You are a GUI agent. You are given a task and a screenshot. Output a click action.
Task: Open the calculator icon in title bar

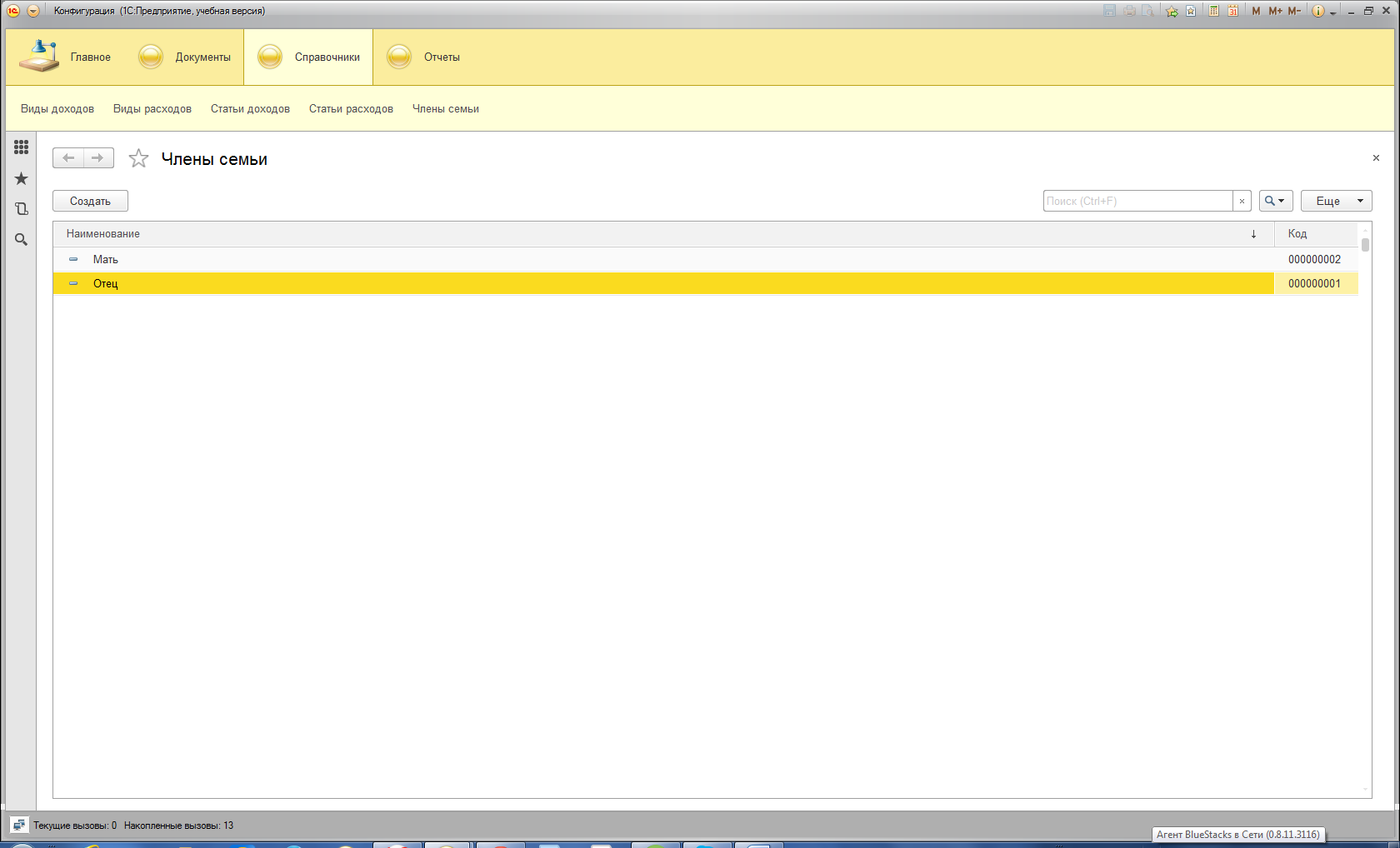pos(1213,11)
